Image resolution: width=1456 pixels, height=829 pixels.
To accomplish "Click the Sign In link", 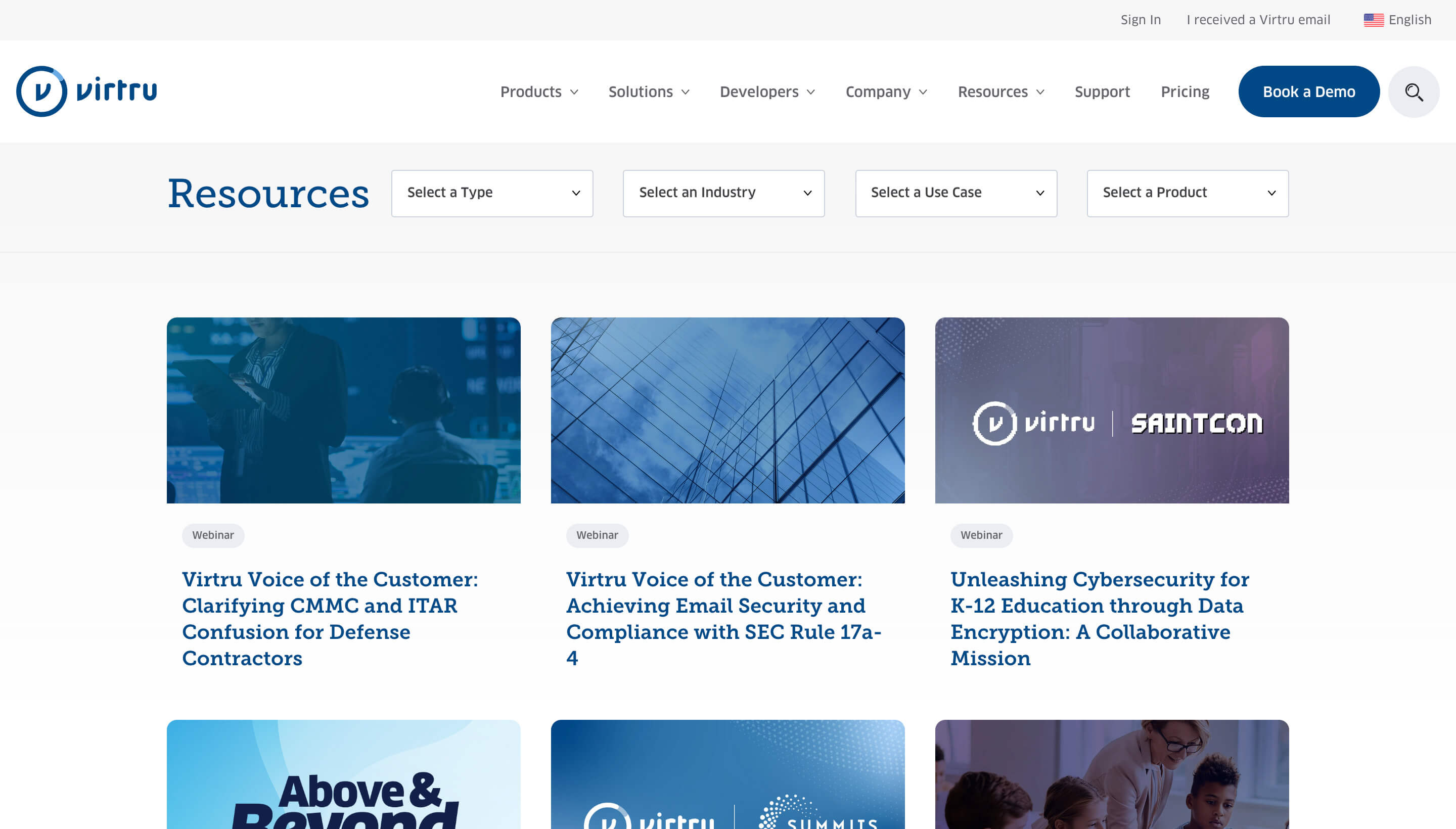I will click(x=1140, y=20).
